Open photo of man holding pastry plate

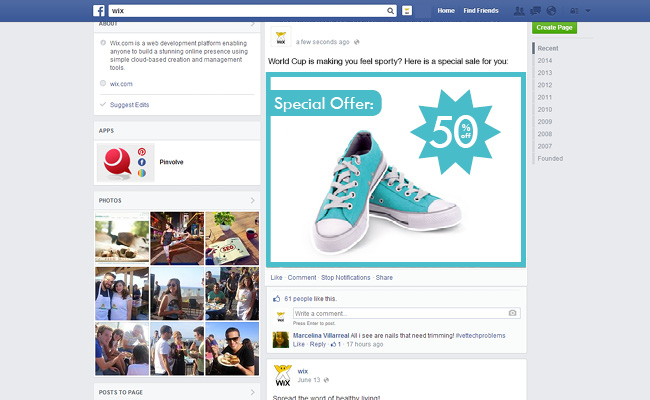pos(232,349)
